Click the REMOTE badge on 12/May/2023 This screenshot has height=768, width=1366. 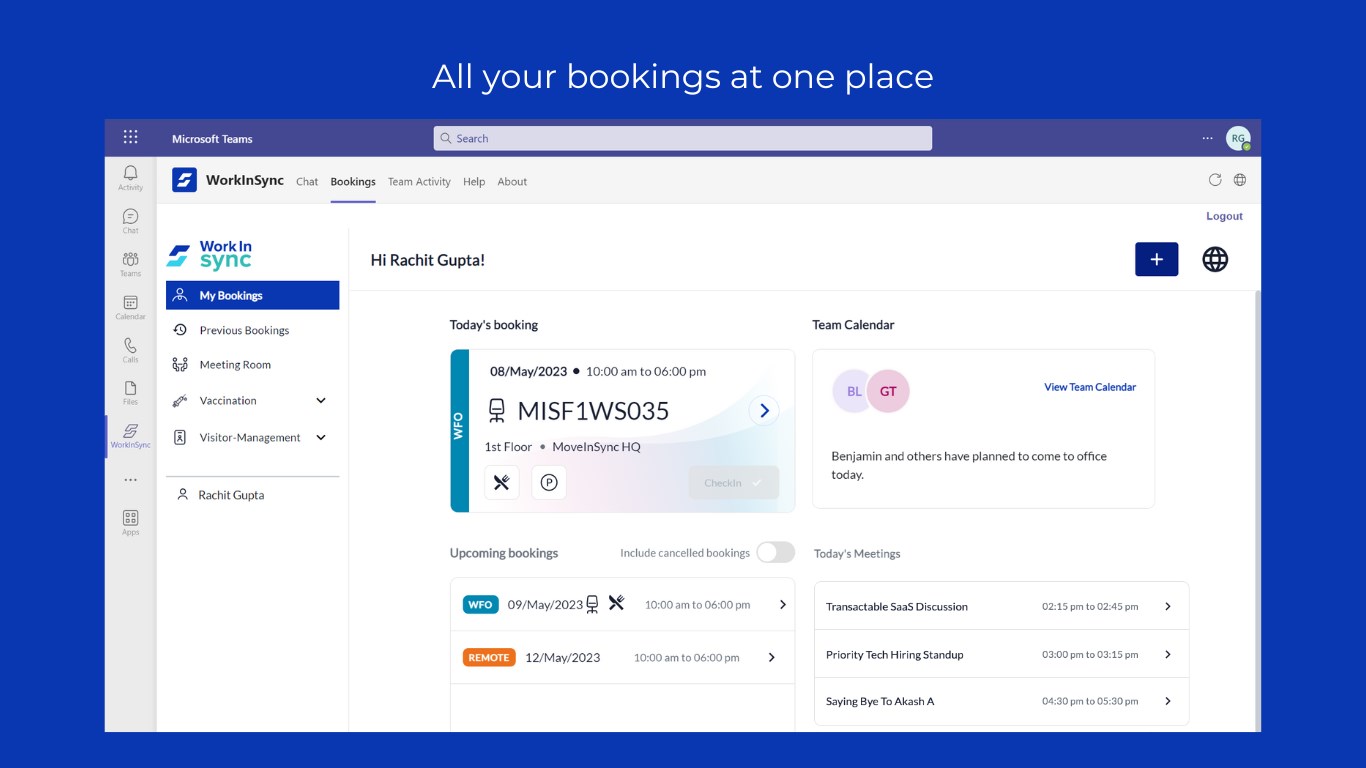tap(489, 657)
